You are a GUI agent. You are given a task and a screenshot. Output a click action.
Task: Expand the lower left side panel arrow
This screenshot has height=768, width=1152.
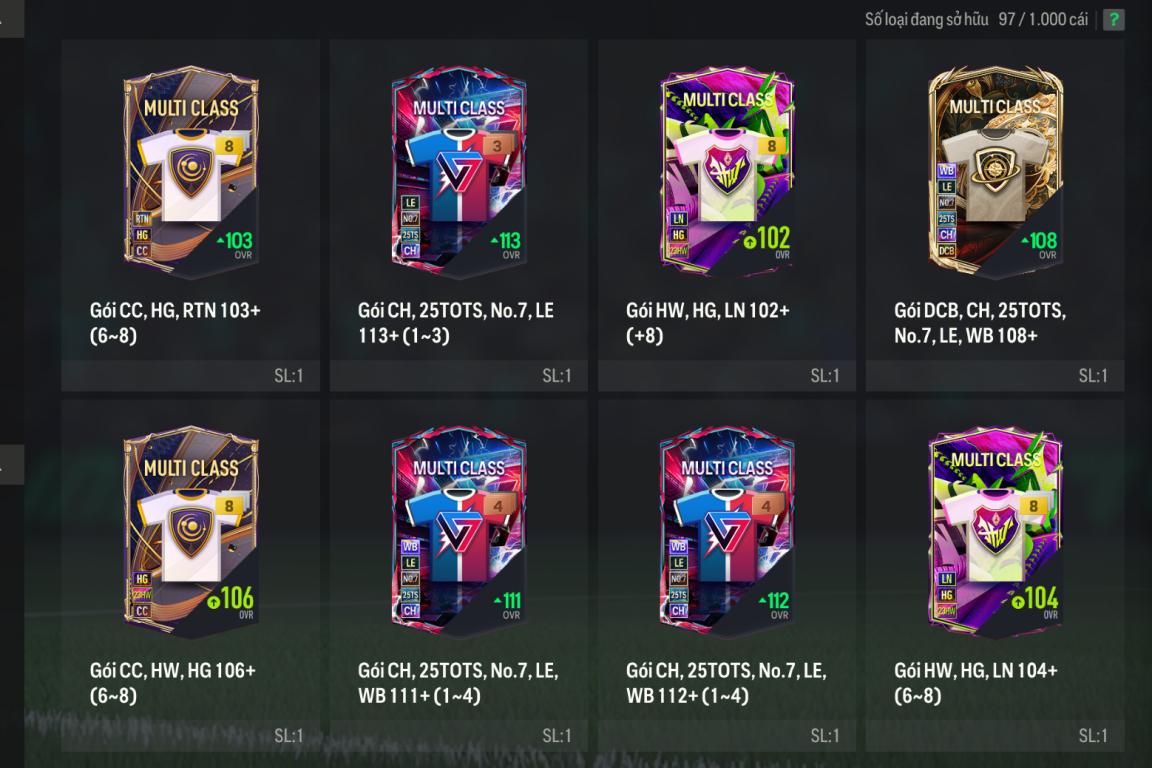11,464
